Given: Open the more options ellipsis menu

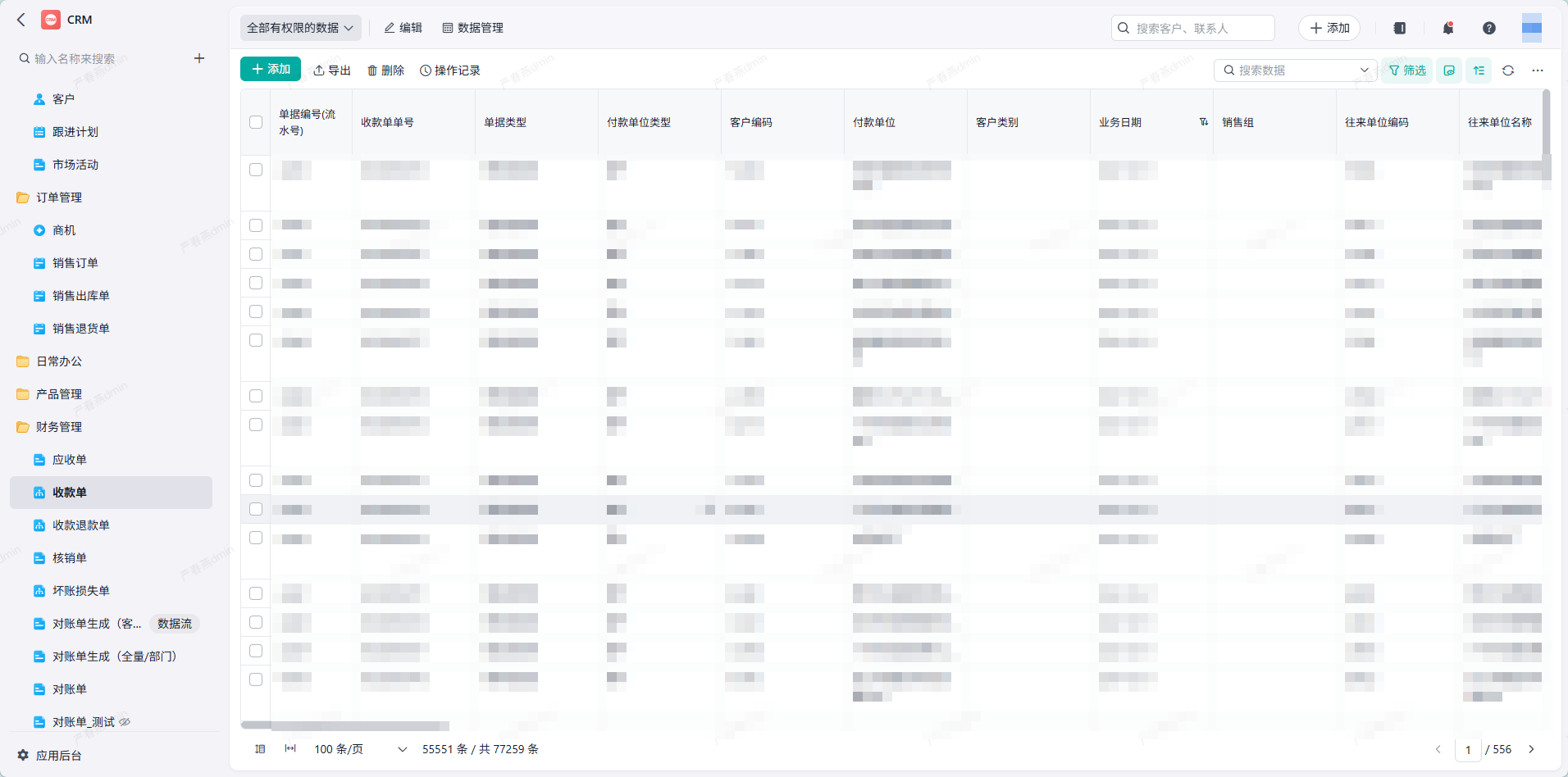Looking at the screenshot, I should pyautogui.click(x=1538, y=70).
